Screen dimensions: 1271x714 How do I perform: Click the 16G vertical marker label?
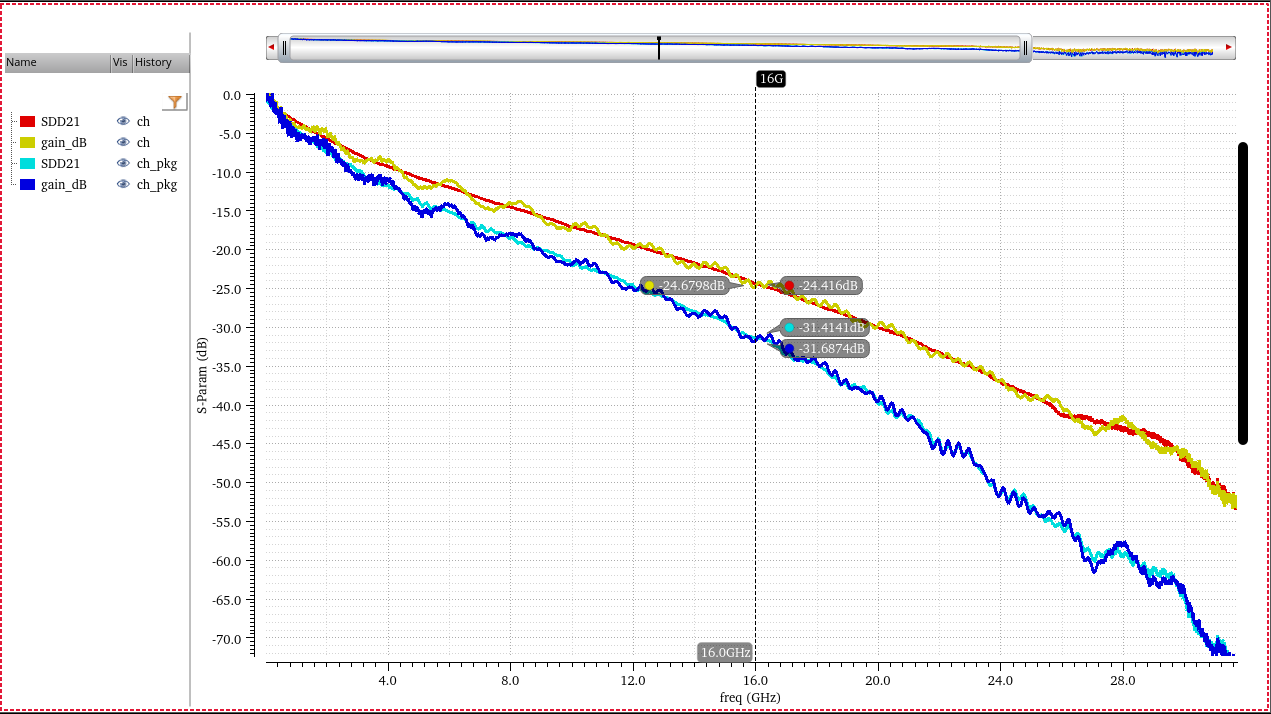770,78
